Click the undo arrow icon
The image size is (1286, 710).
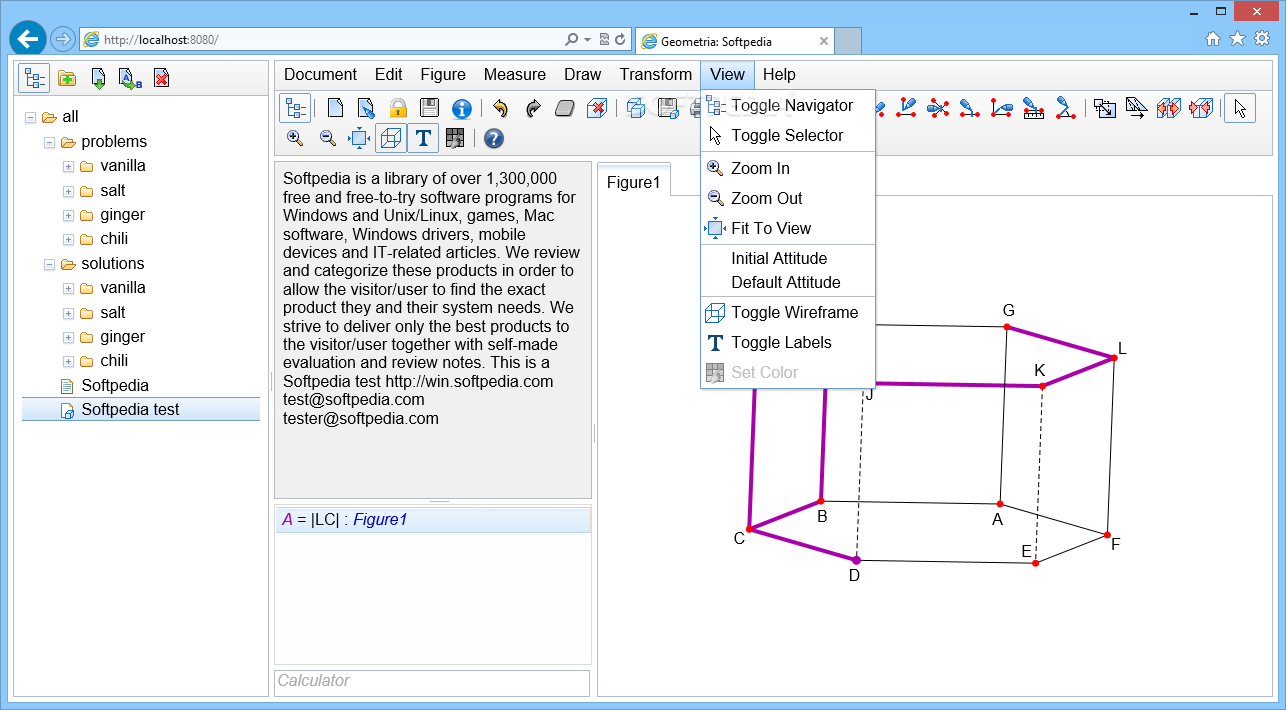coord(501,108)
